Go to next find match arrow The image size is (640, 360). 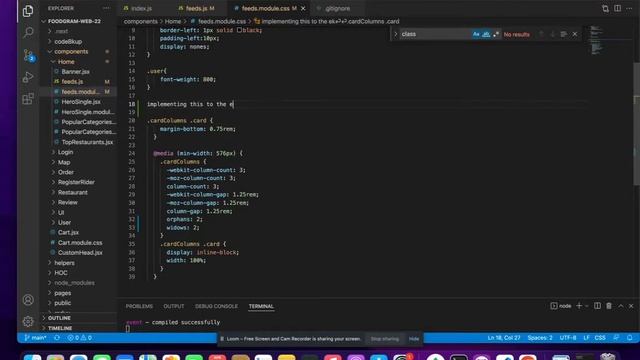552,34
